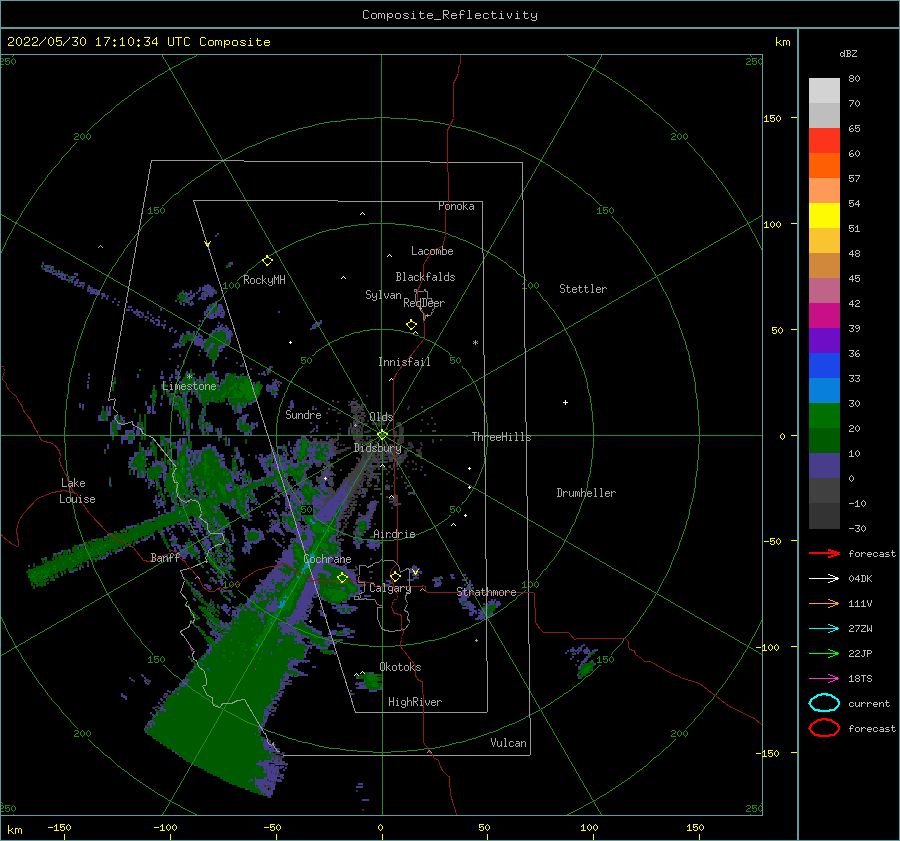The width and height of the screenshot is (900, 841).
Task: Click the white 04DK arrow legend icon
Action: pyautogui.click(x=824, y=579)
